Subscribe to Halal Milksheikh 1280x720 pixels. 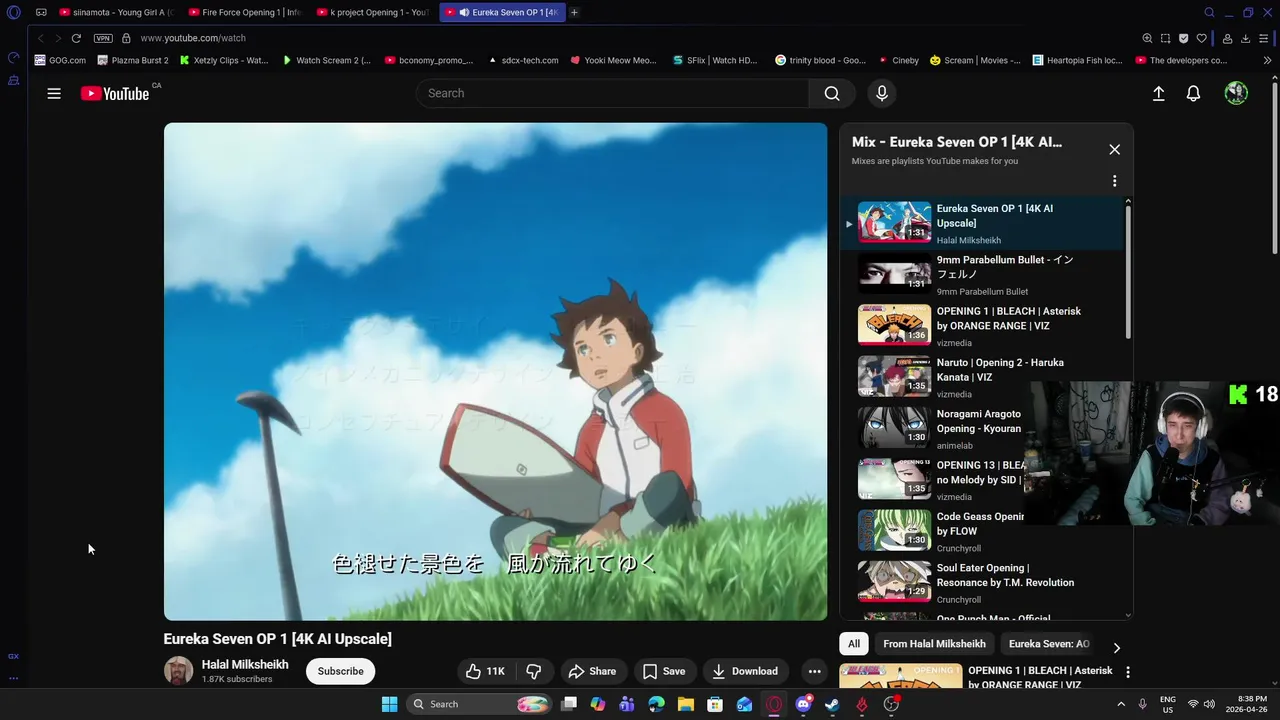pos(341,671)
